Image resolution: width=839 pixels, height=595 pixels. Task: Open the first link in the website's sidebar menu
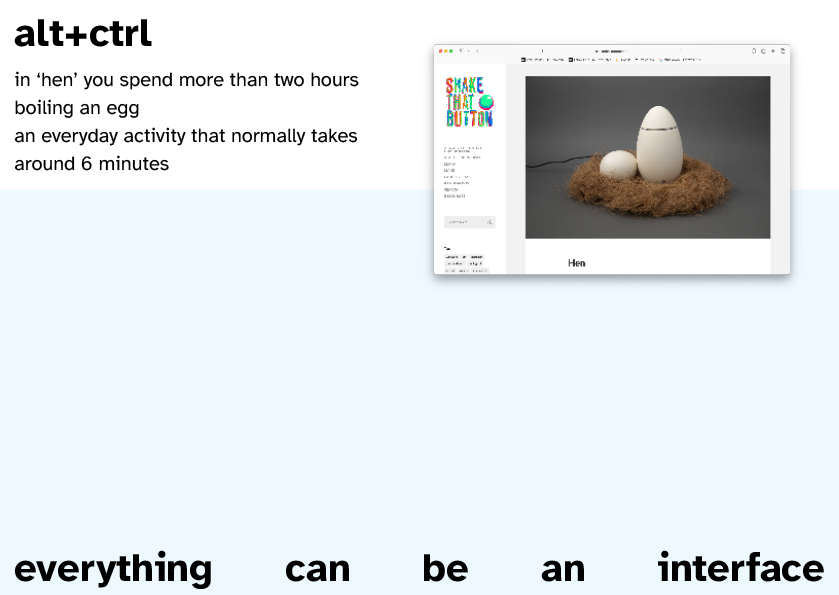[x=461, y=148]
